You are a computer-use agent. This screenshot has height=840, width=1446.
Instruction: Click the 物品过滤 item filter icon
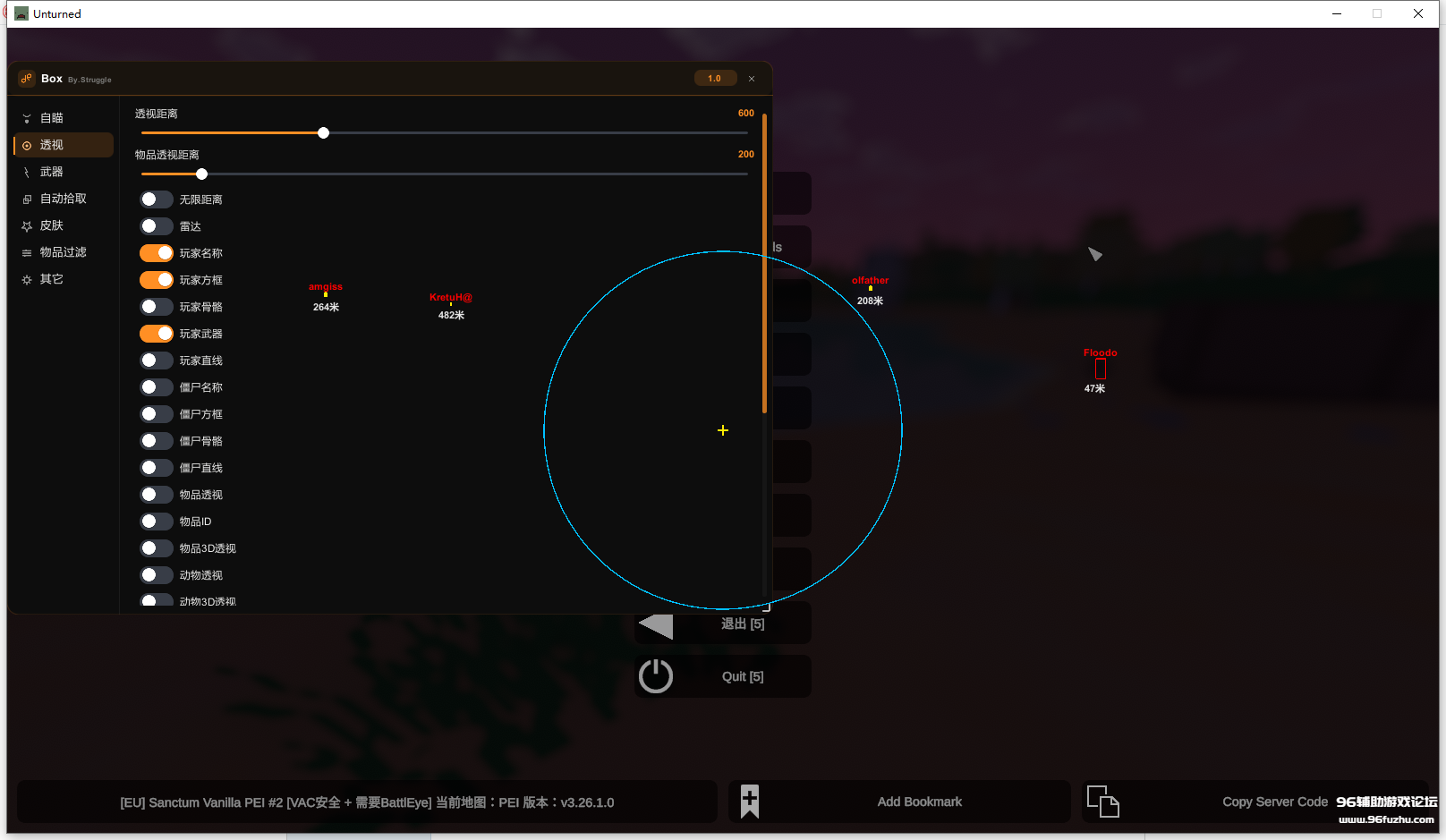[27, 252]
